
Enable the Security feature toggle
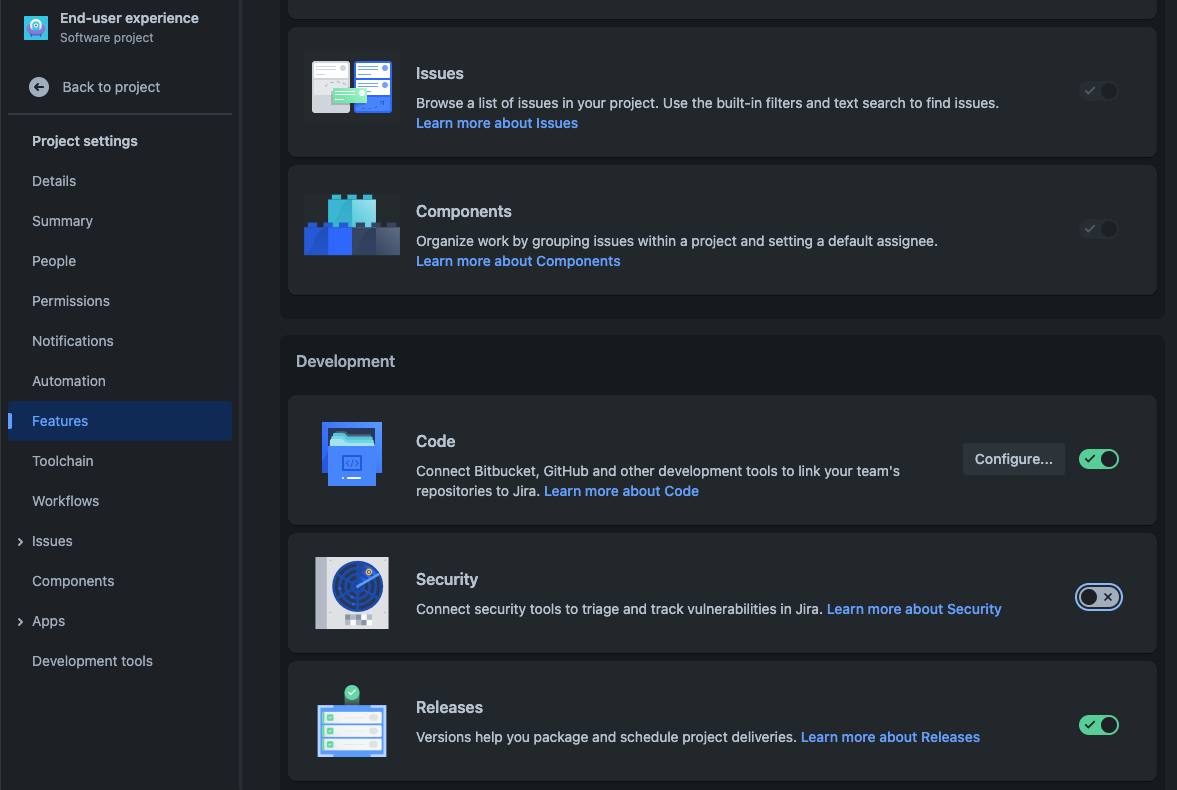tap(1099, 597)
